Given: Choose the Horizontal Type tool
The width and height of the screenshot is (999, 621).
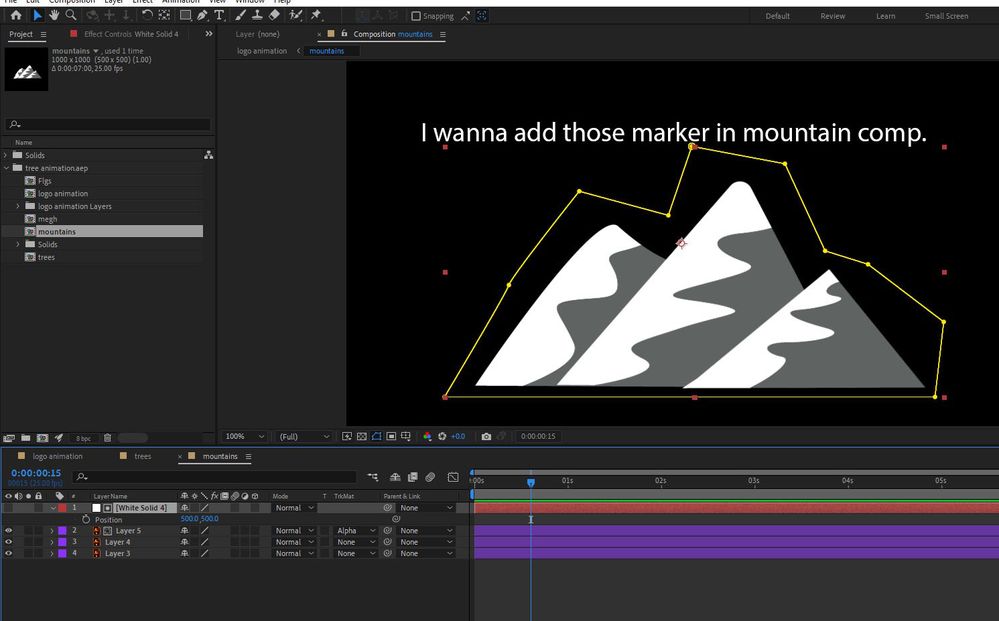Looking at the screenshot, I should (219, 15).
